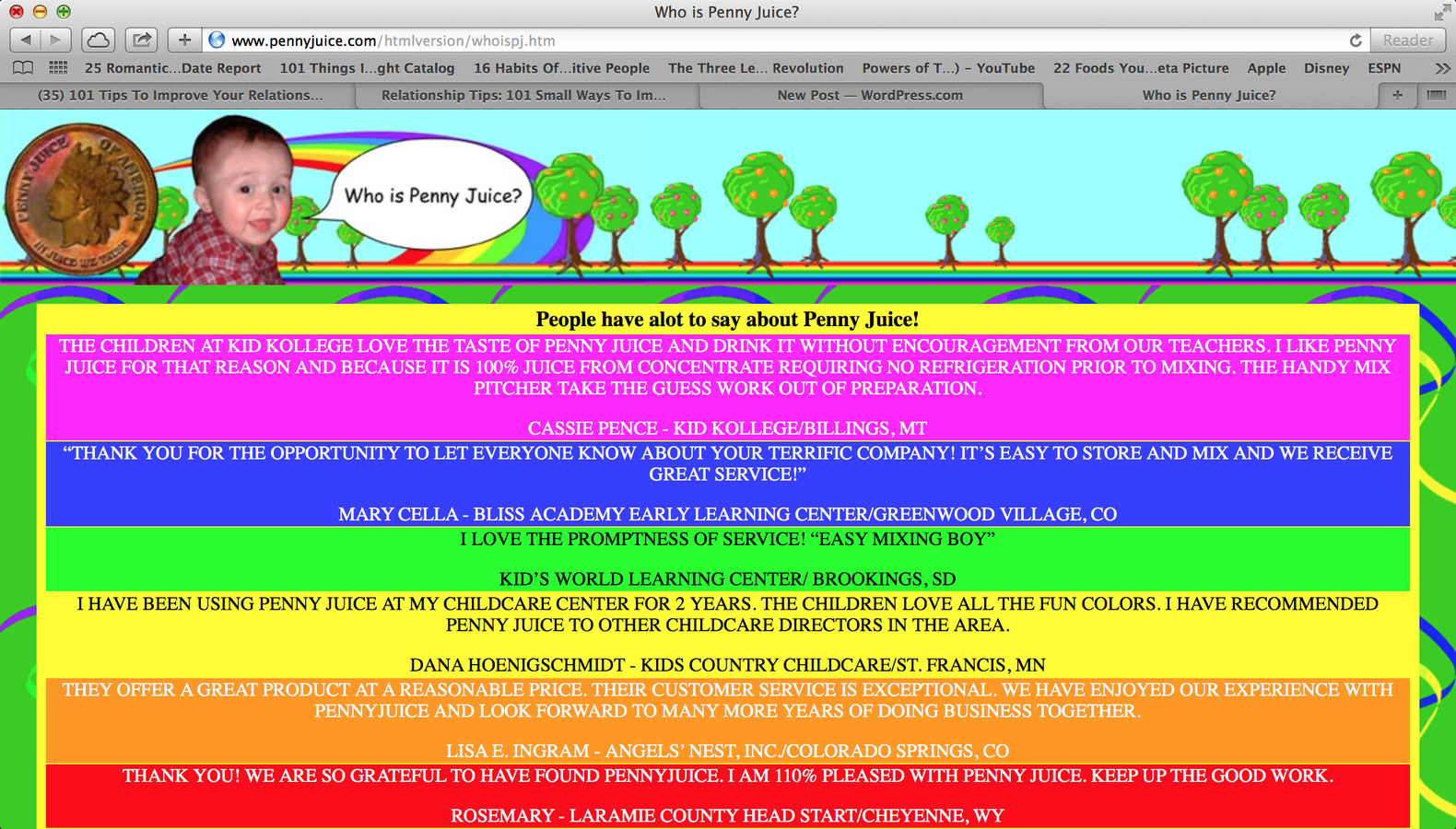Show the Reading List book icon
This screenshot has height=829, width=1456.
pyautogui.click(x=23, y=68)
